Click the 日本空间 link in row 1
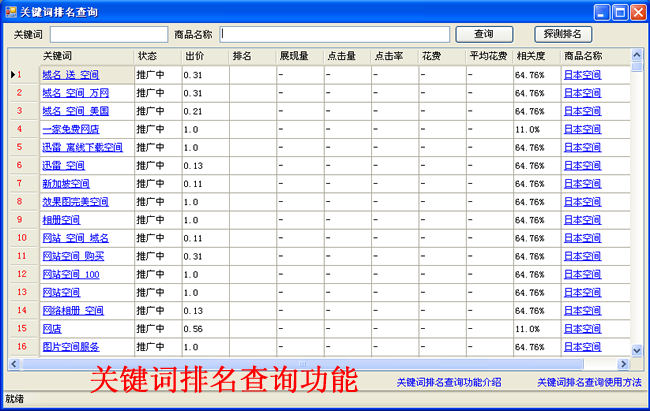 [x=582, y=75]
